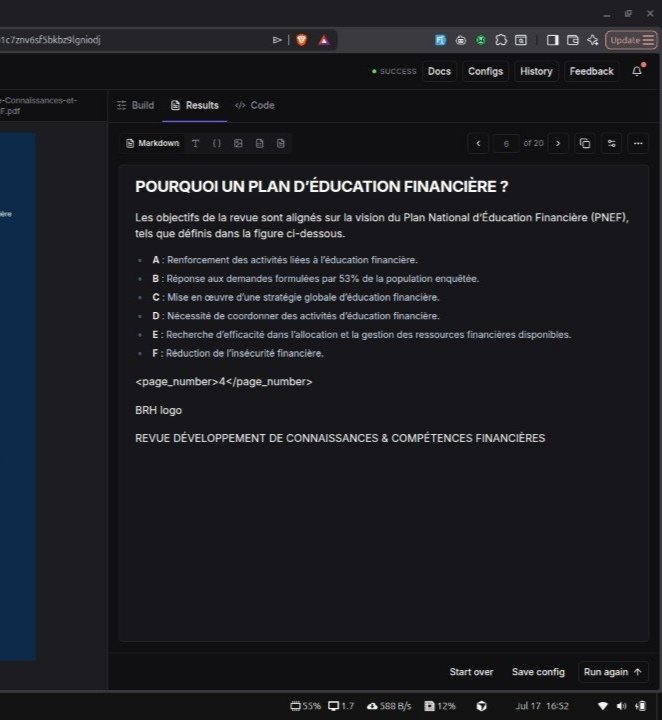Click disk usage 12% indicator

pyautogui.click(x=440, y=706)
